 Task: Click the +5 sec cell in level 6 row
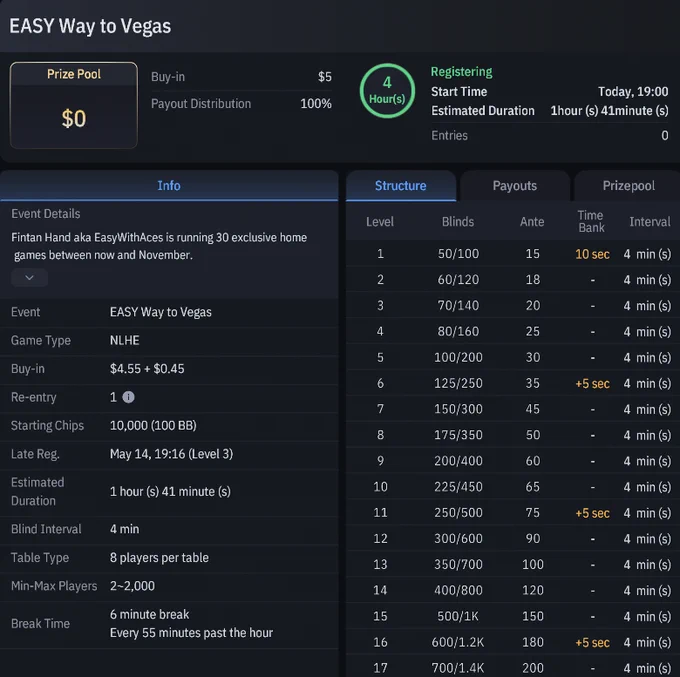592,383
